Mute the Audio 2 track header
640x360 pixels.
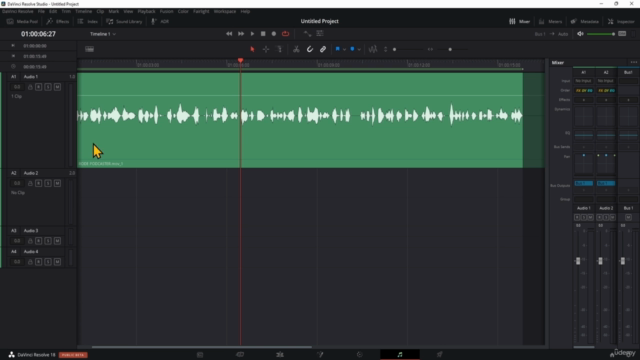click(58, 183)
